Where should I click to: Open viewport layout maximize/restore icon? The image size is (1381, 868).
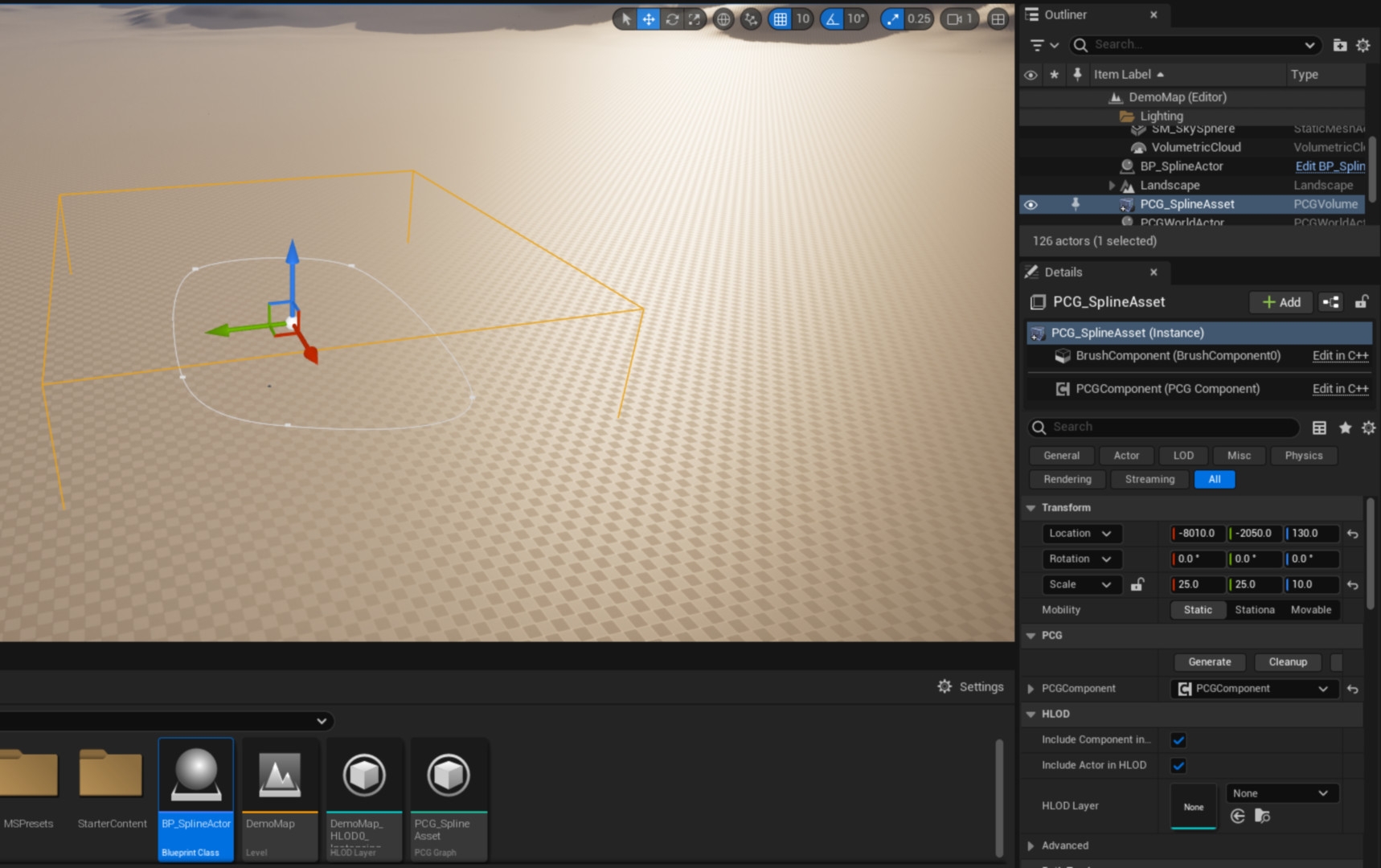[x=998, y=19]
